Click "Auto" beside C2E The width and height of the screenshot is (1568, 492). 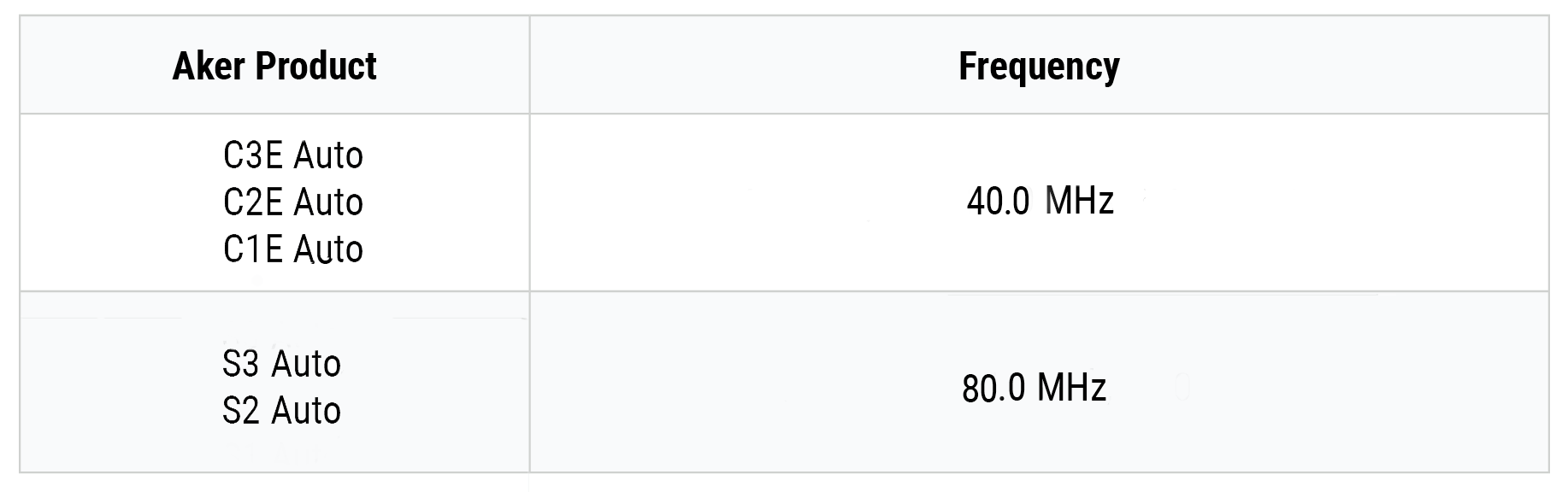[x=328, y=203]
